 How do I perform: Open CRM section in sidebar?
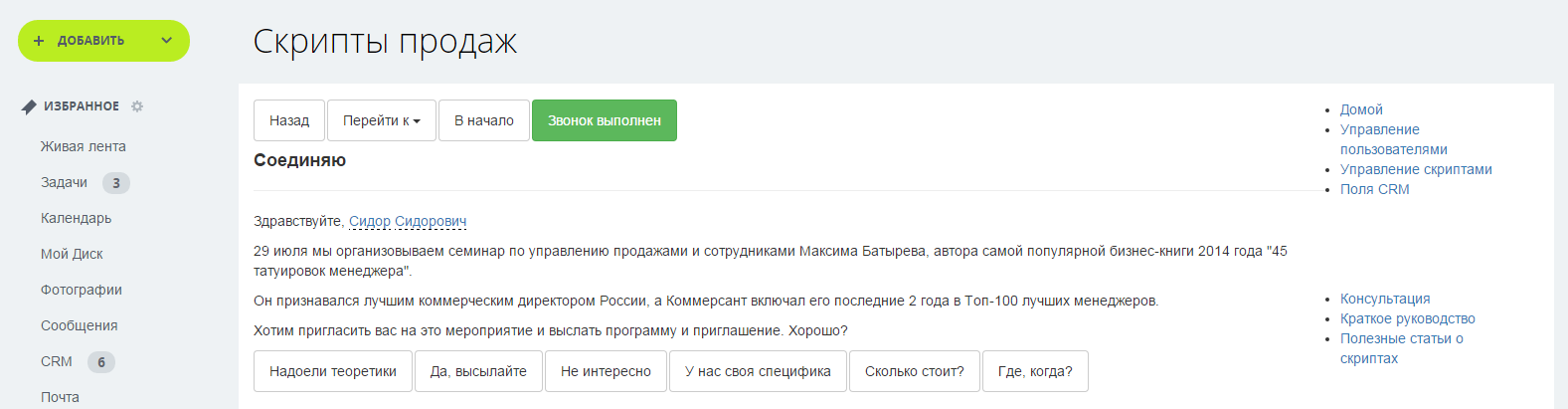tap(57, 361)
